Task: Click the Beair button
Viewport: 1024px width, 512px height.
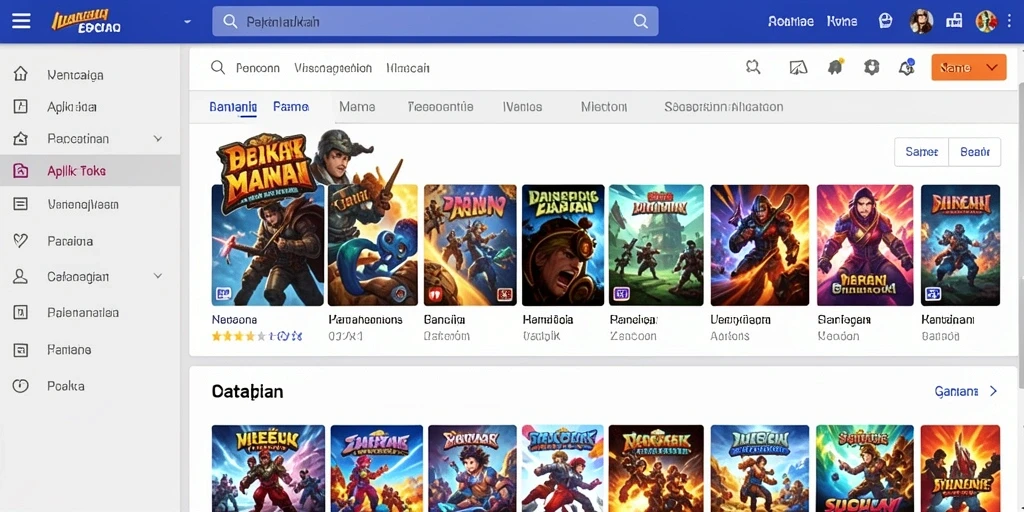Action: coord(974,152)
